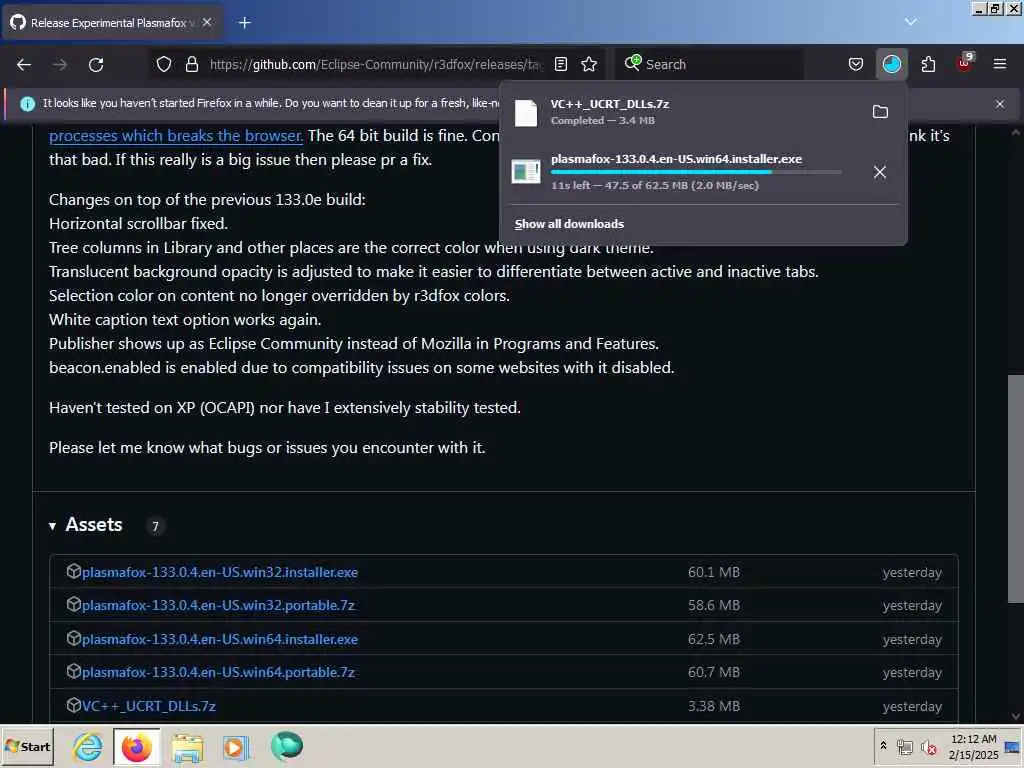Open the green globe taskbar application
Viewport: 1024px width, 768px height.
[287, 746]
